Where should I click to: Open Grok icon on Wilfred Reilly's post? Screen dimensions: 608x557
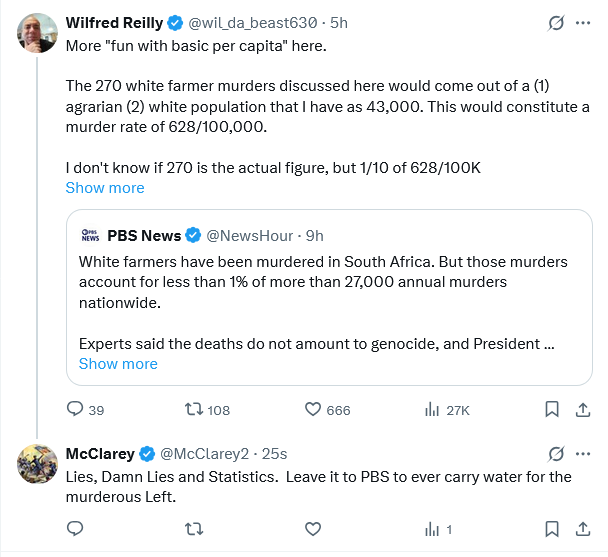point(555,22)
